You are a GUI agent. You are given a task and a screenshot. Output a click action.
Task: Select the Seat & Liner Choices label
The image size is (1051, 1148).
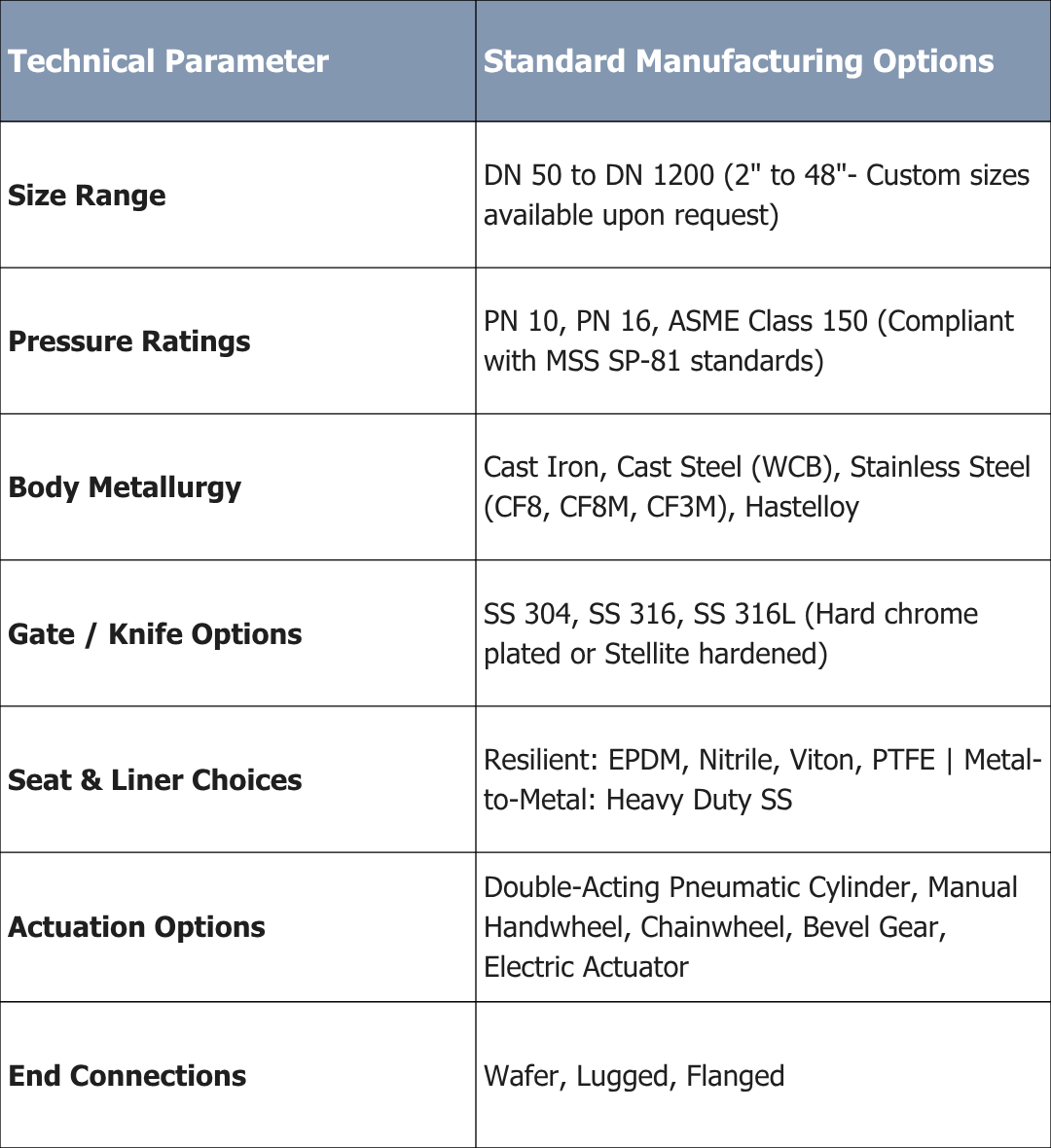(x=155, y=780)
